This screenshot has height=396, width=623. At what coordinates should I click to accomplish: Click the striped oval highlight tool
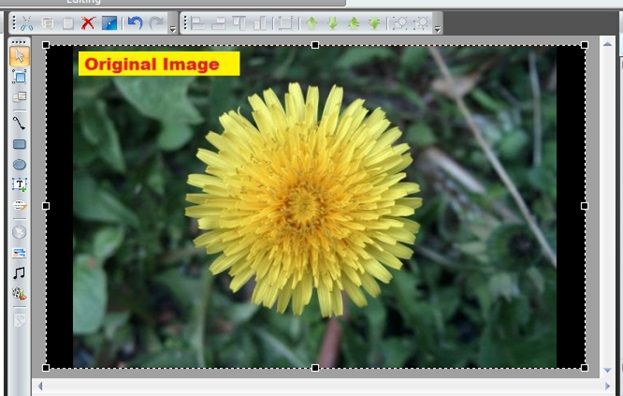tap(19, 205)
